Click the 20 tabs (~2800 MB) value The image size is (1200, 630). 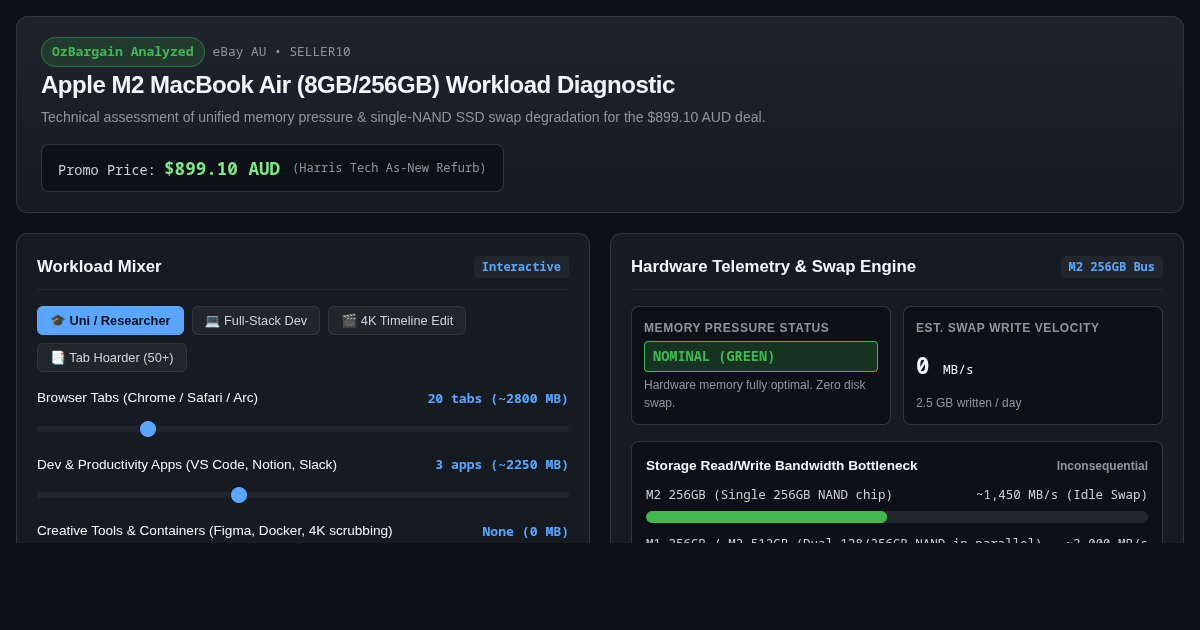[x=498, y=398]
